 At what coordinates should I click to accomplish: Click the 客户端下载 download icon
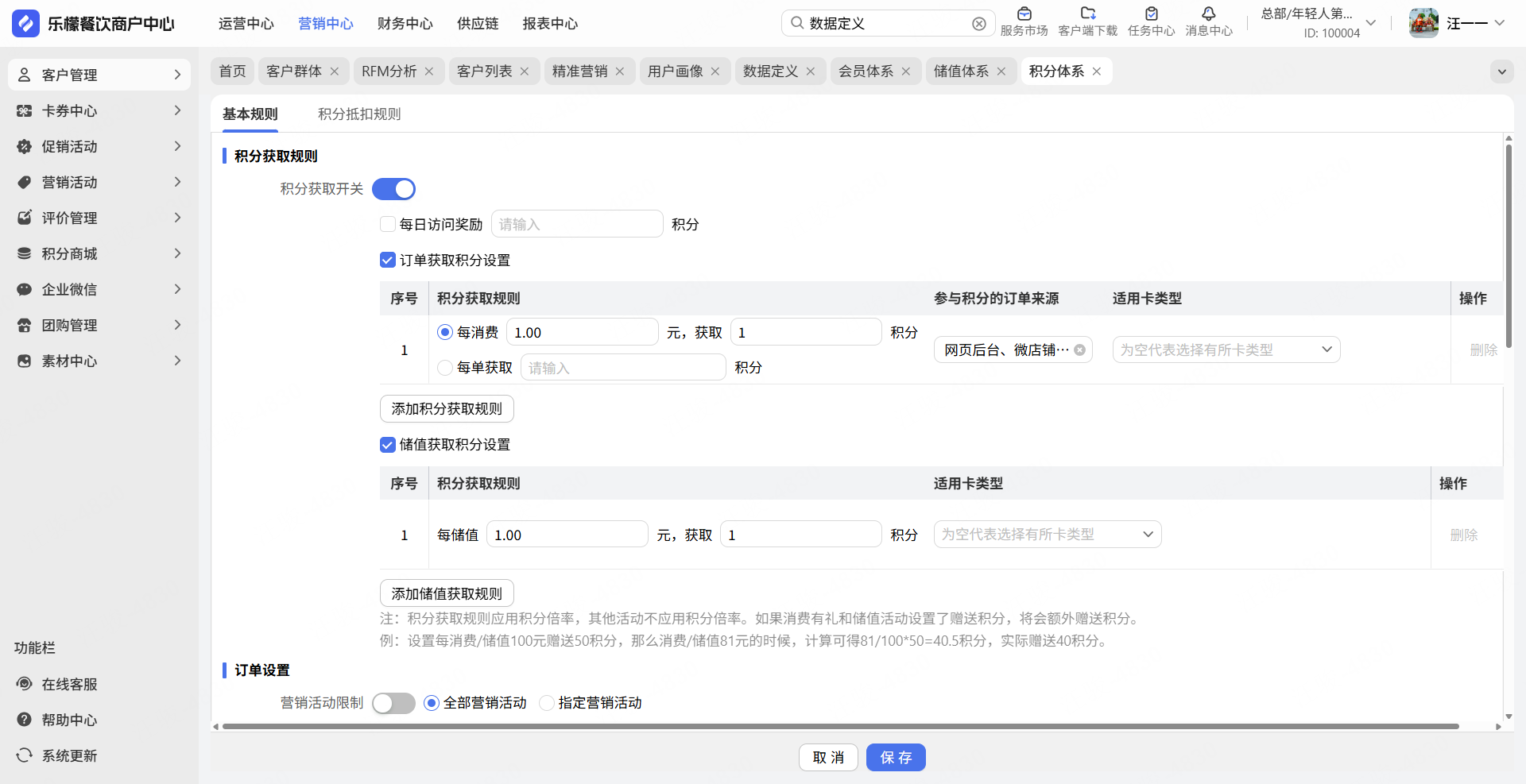point(1087,14)
